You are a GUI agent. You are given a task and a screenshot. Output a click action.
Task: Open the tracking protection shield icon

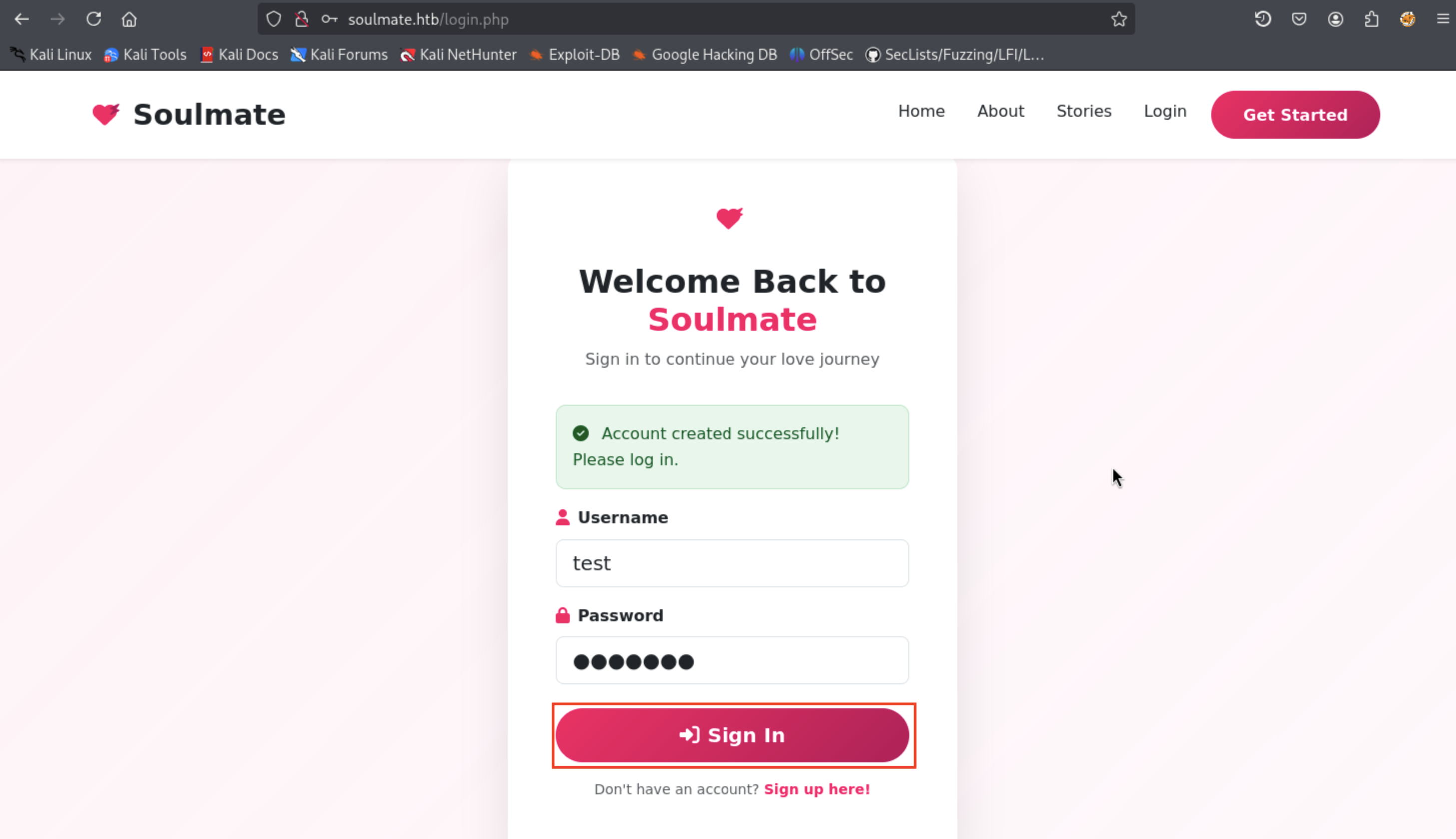point(274,19)
